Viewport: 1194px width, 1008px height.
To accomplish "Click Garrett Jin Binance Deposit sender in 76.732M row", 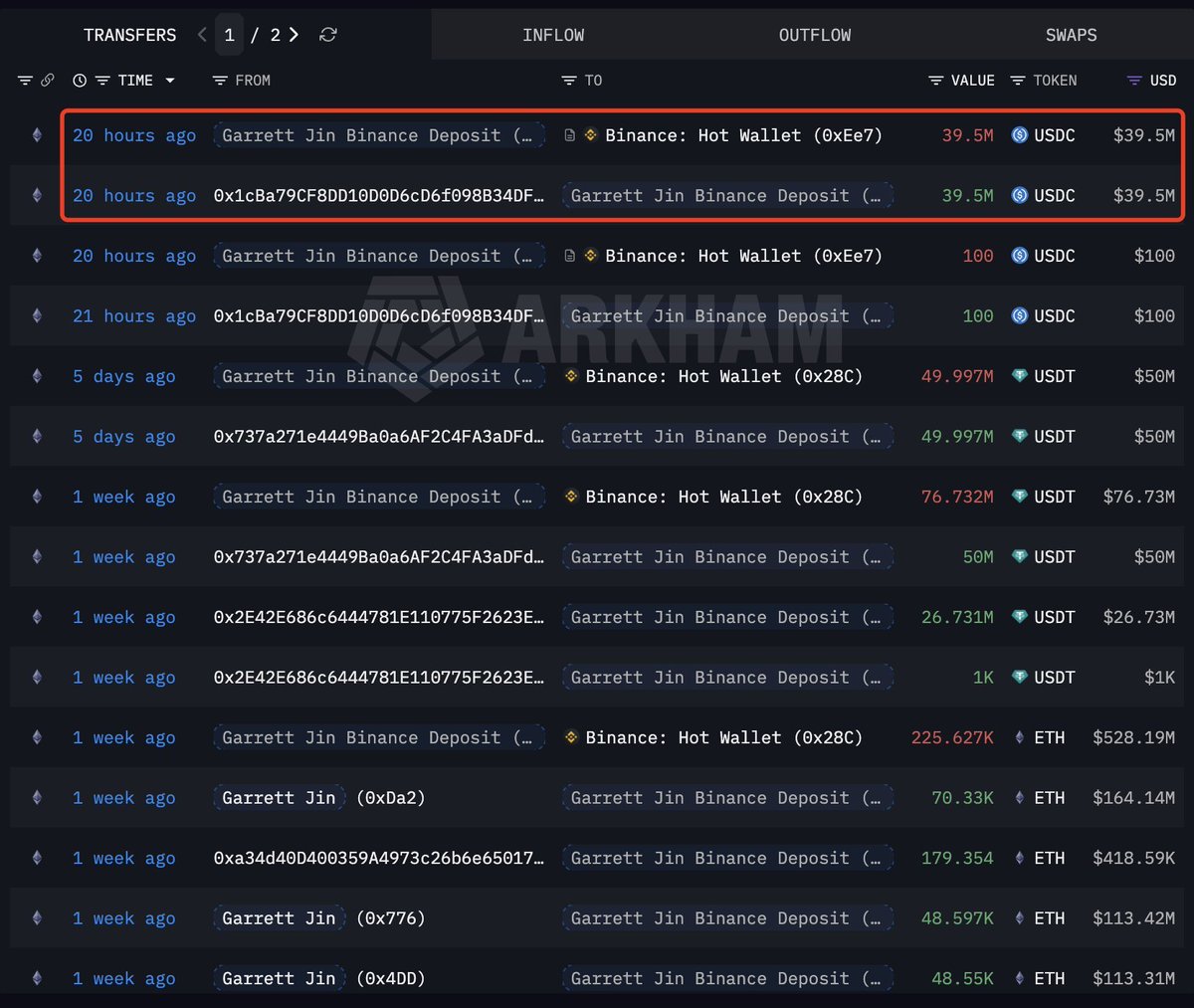I will (379, 497).
